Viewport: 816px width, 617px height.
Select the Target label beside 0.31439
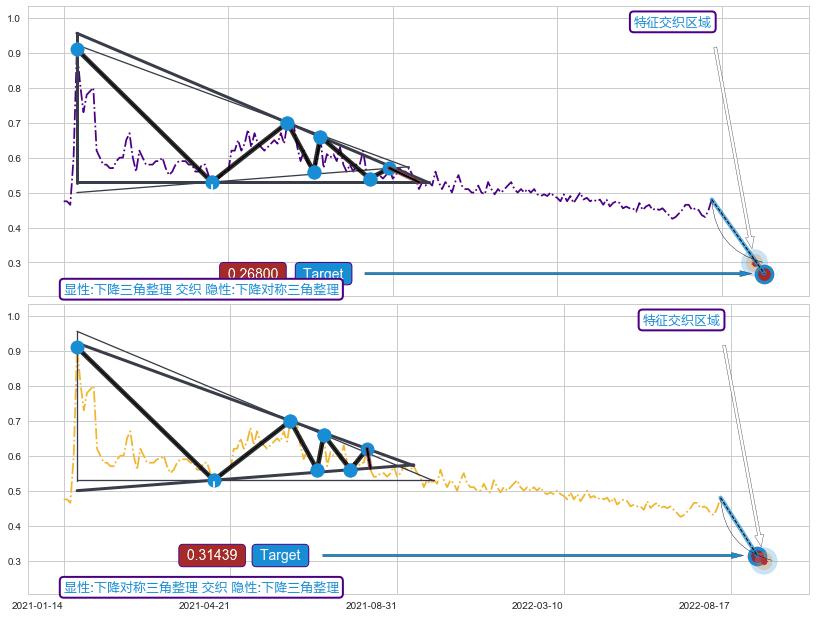point(280,555)
